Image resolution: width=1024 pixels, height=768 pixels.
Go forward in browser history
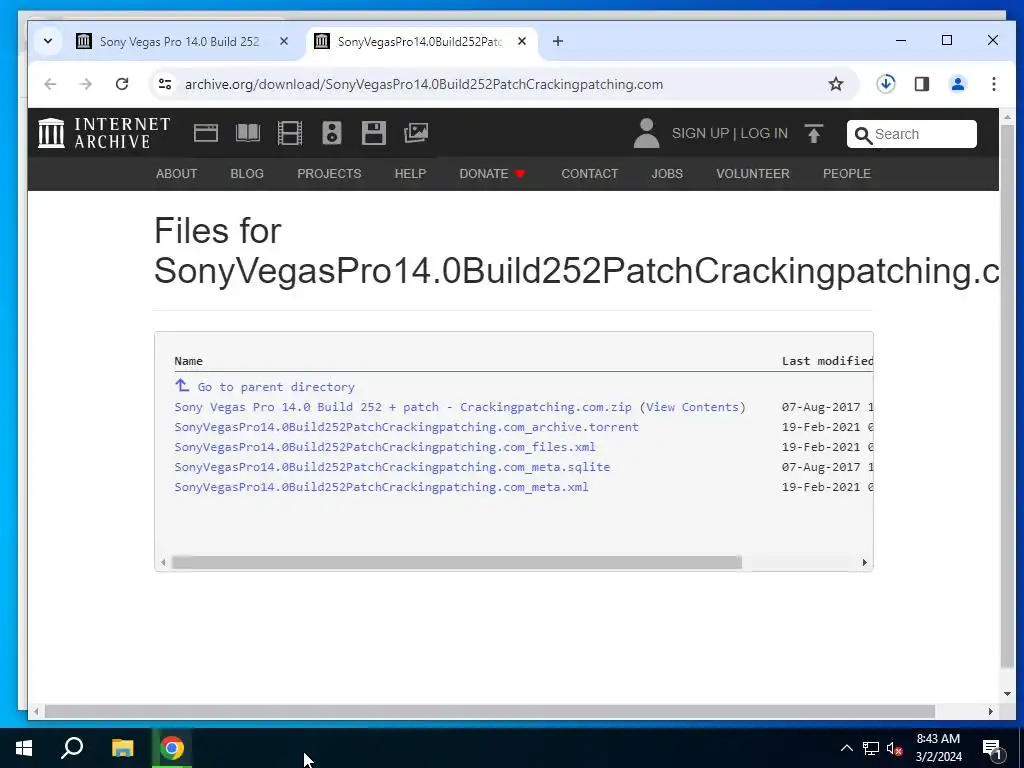click(x=86, y=84)
